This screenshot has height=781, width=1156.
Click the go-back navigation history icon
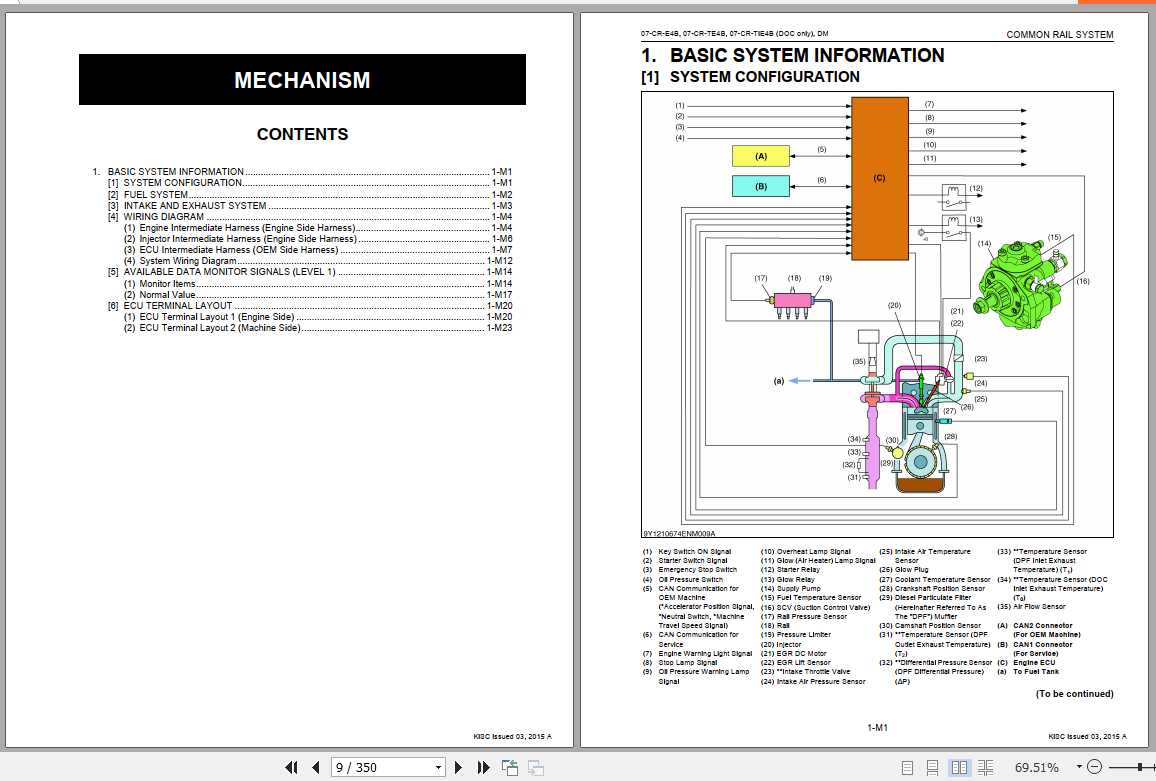[508, 767]
